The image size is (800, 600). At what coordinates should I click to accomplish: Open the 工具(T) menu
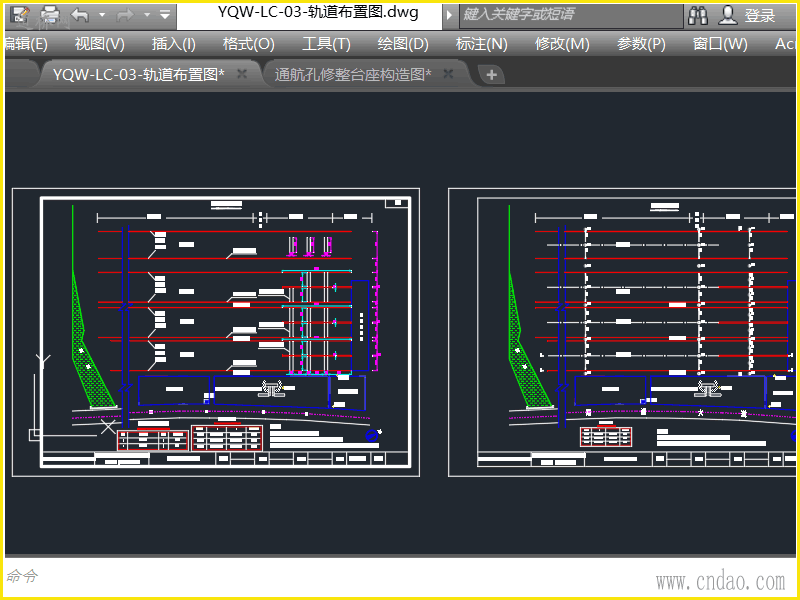click(x=326, y=44)
